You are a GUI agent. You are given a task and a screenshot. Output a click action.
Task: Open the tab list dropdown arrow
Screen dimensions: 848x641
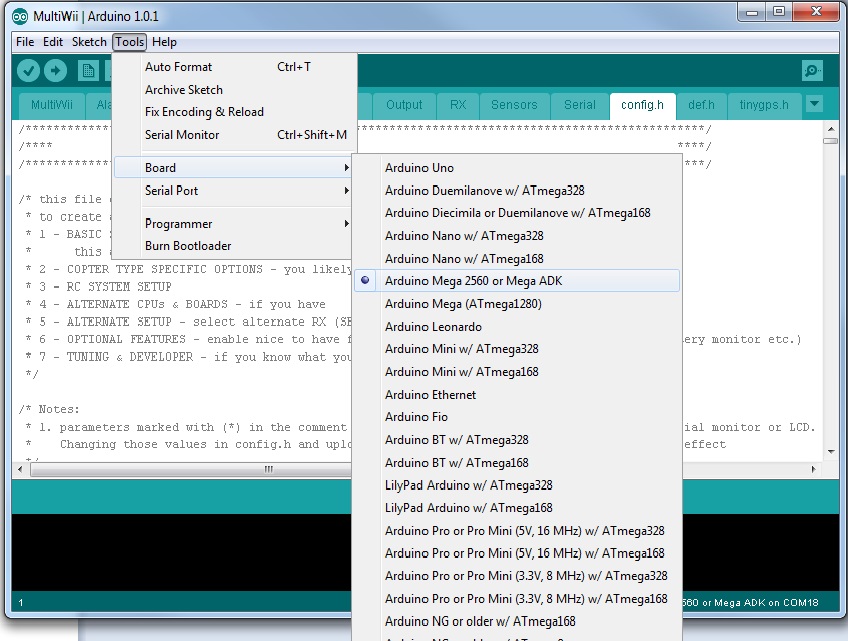click(814, 103)
